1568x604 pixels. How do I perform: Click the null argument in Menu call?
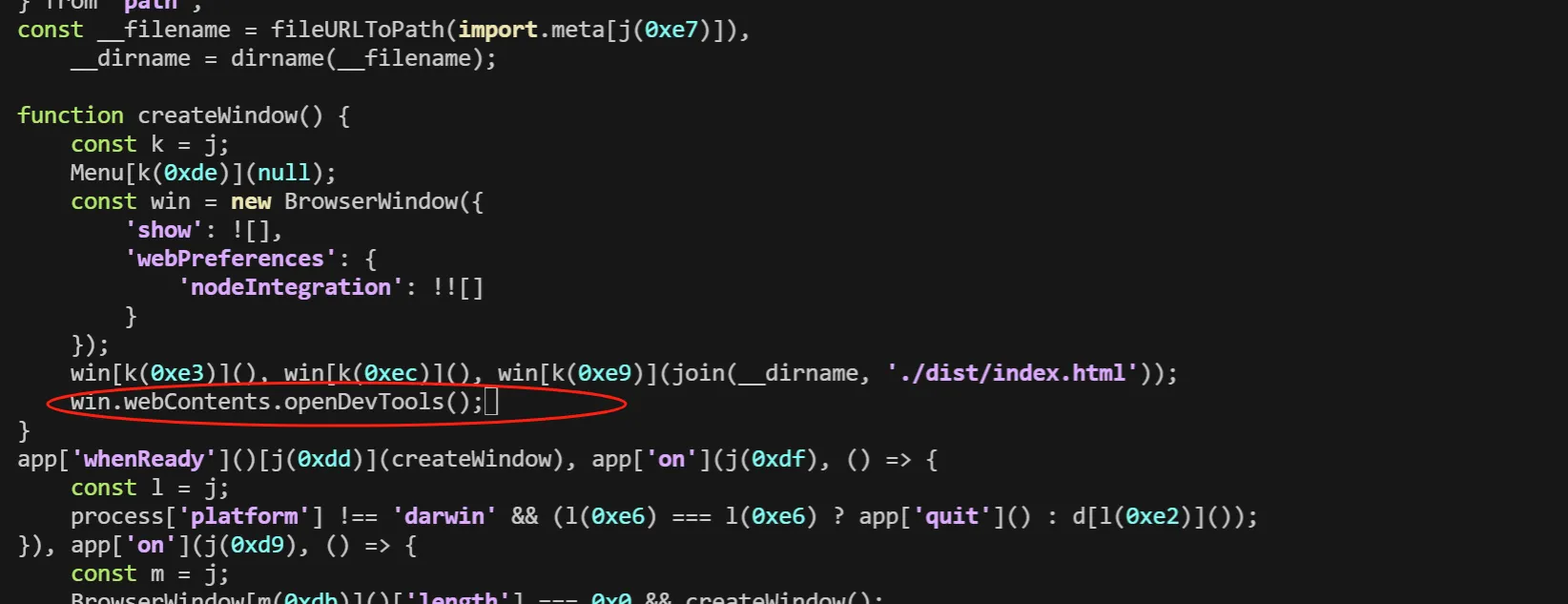284,173
